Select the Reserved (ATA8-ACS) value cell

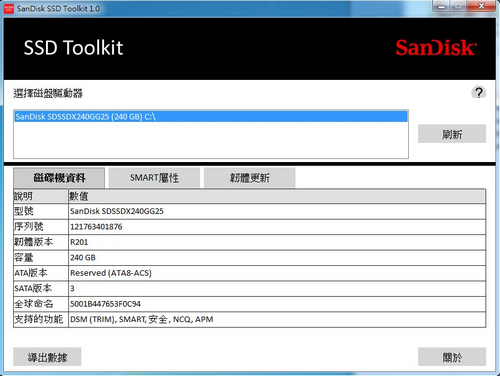[x=277, y=273]
